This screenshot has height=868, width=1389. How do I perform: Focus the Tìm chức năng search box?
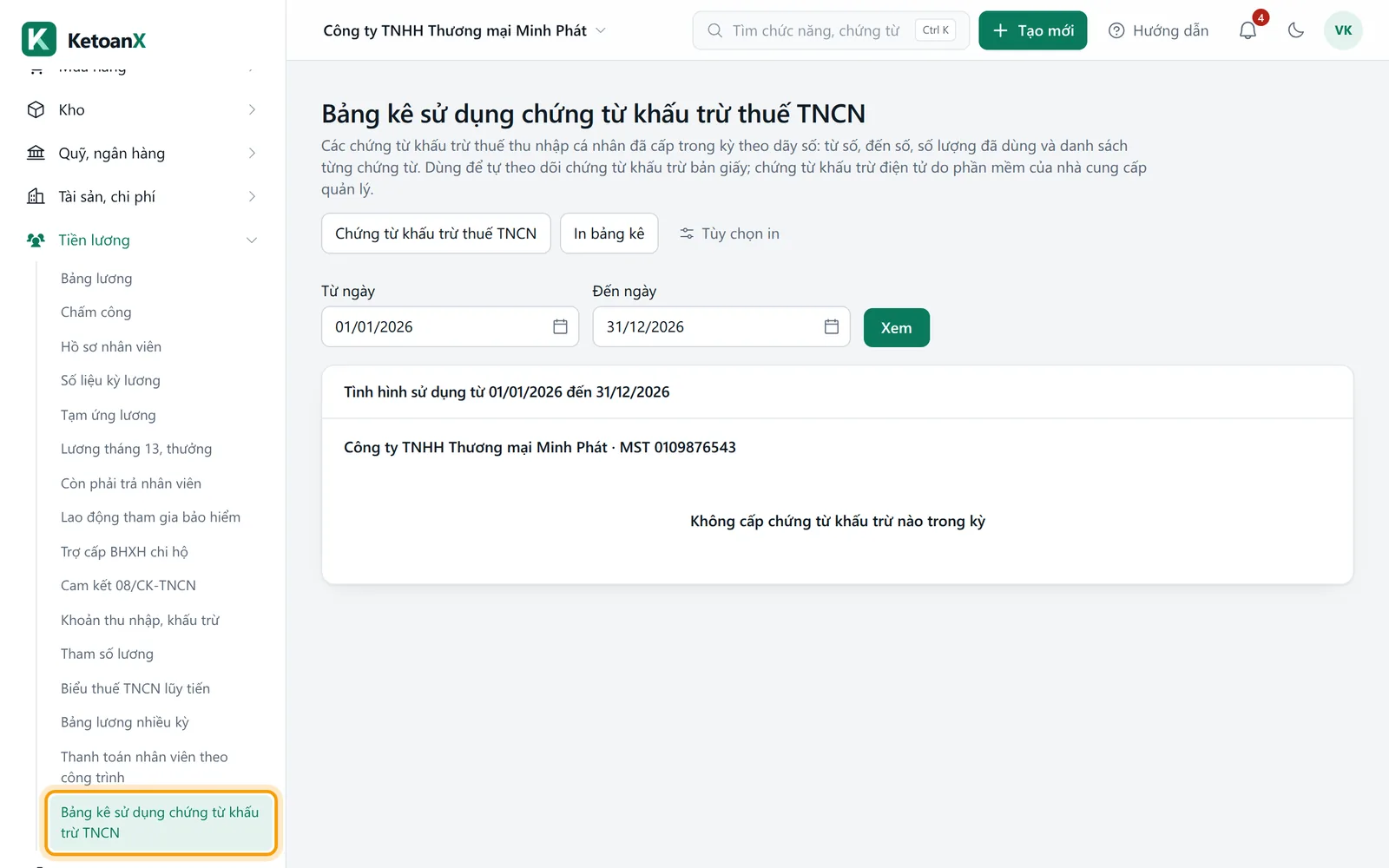click(x=831, y=30)
